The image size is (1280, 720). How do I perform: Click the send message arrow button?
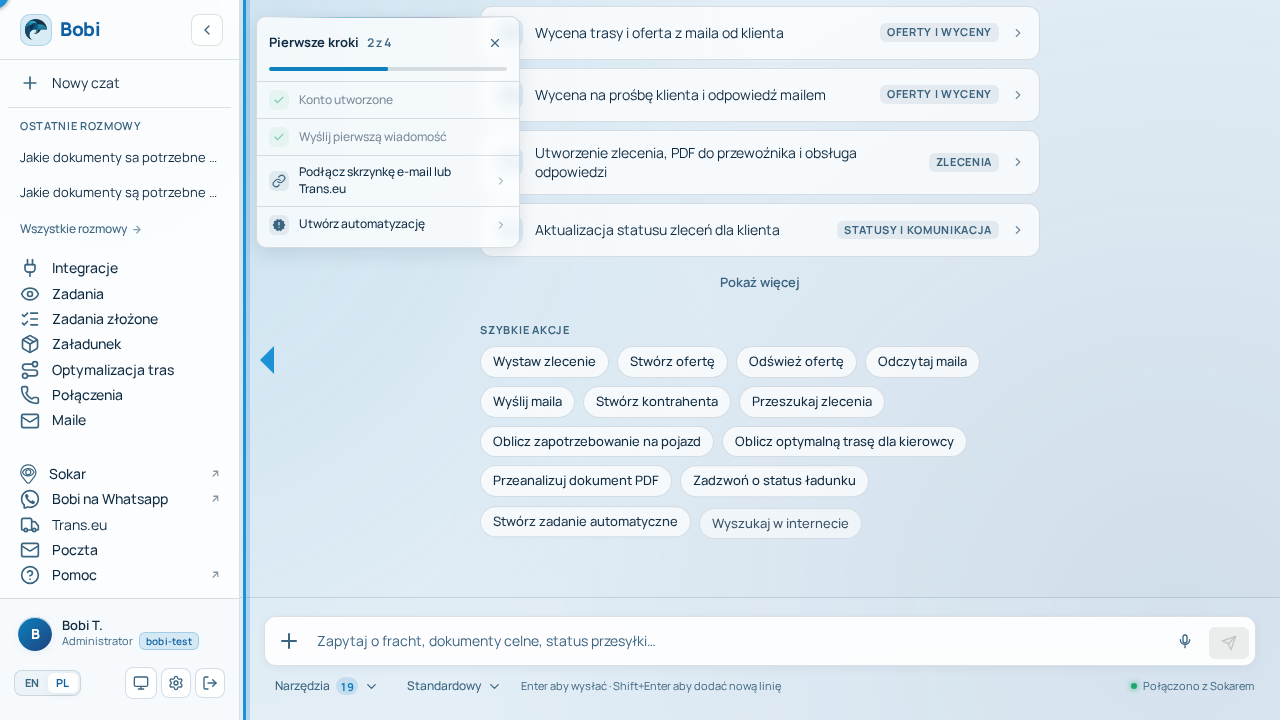(x=1229, y=643)
